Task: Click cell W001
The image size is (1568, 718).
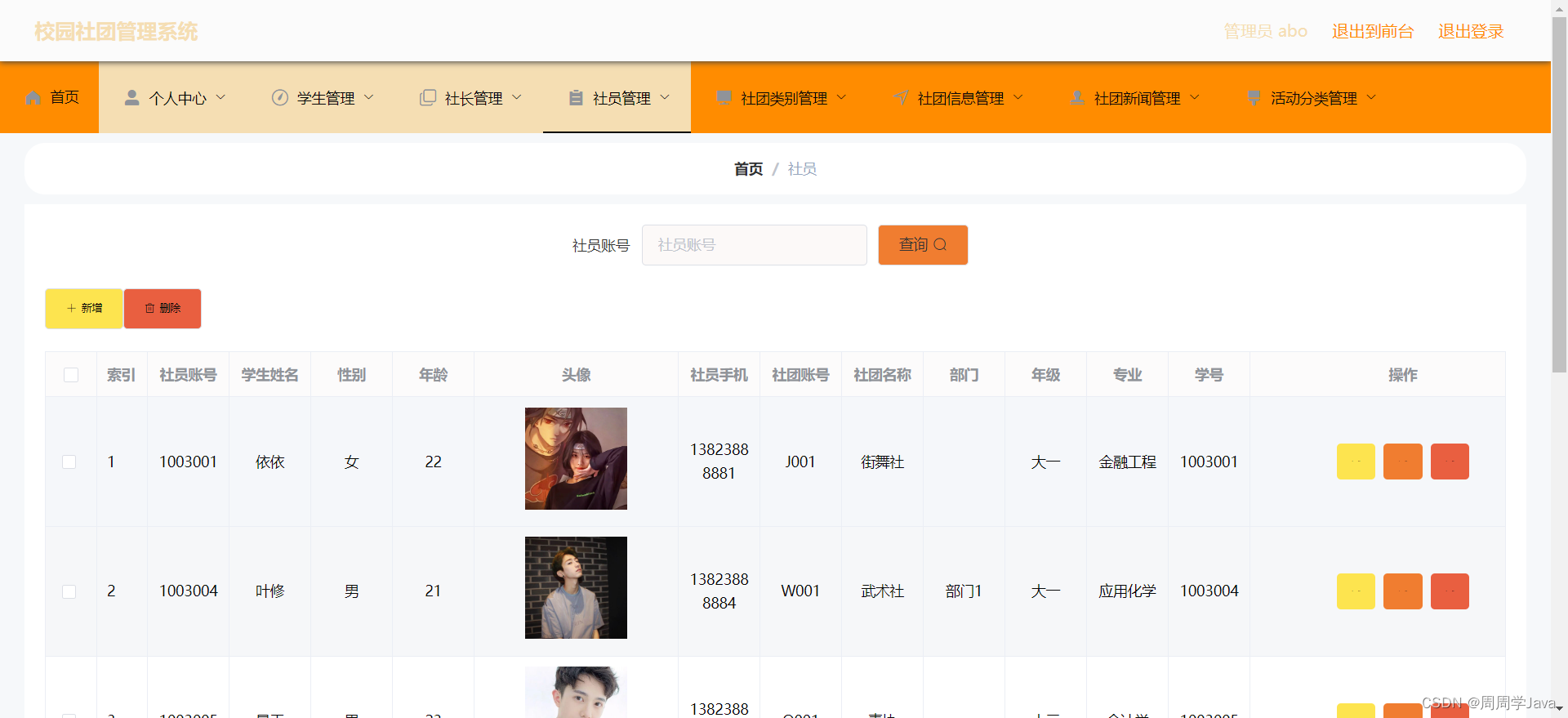Action: [800, 591]
